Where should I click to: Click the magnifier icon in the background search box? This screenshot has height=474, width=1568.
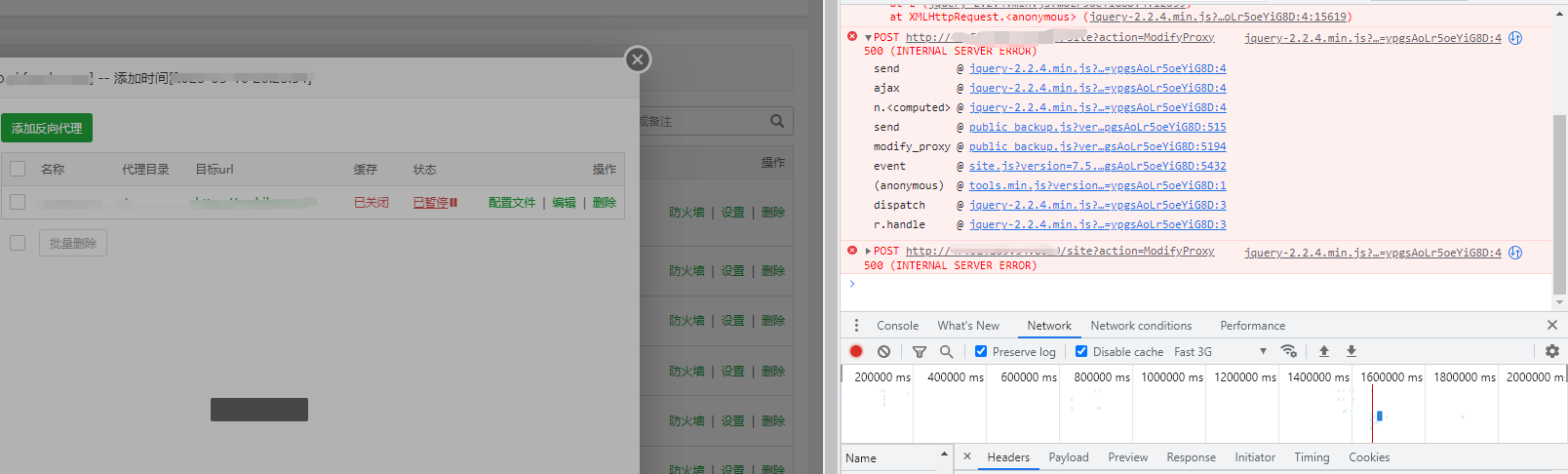pos(777,121)
